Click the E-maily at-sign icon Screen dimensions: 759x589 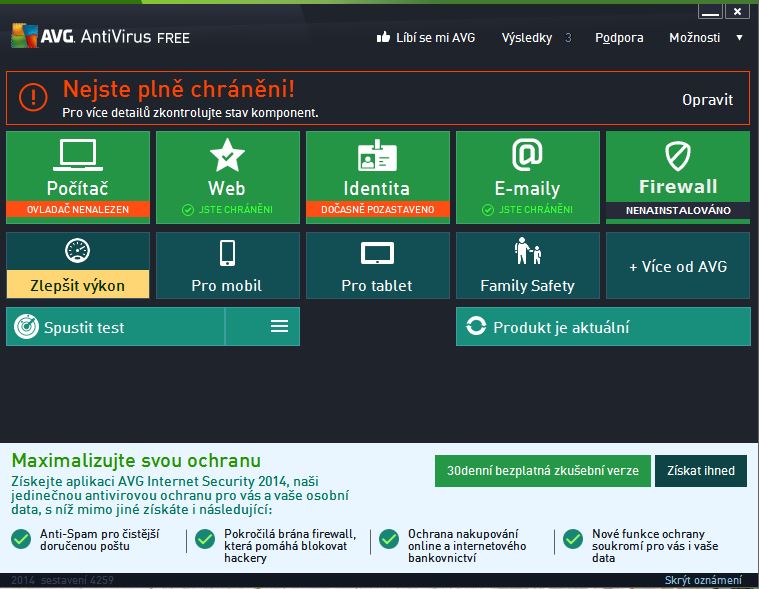pyautogui.click(x=527, y=155)
